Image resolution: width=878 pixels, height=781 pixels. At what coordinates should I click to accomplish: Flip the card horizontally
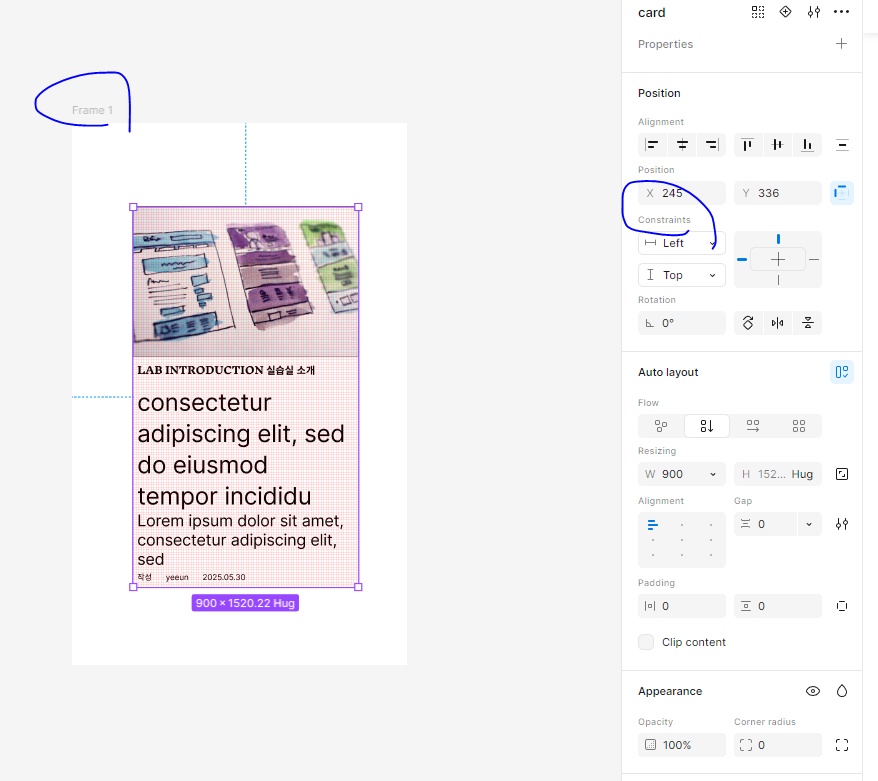tap(778, 323)
